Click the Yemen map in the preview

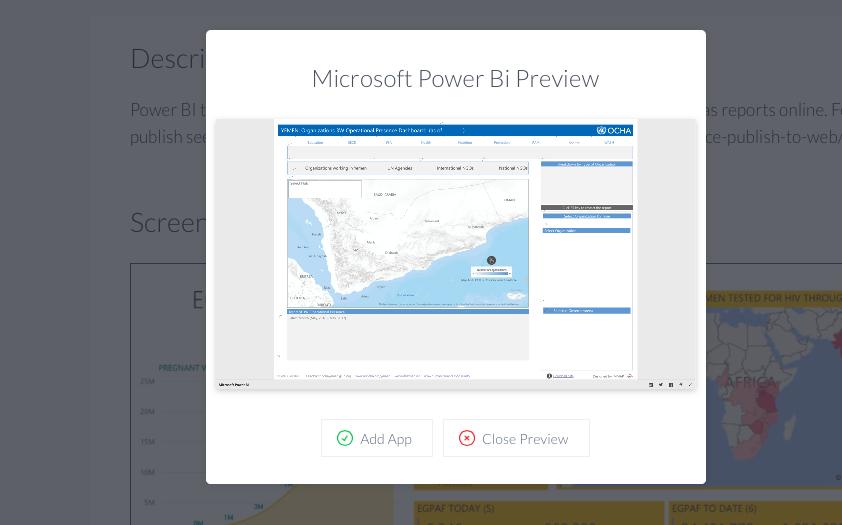point(408,243)
